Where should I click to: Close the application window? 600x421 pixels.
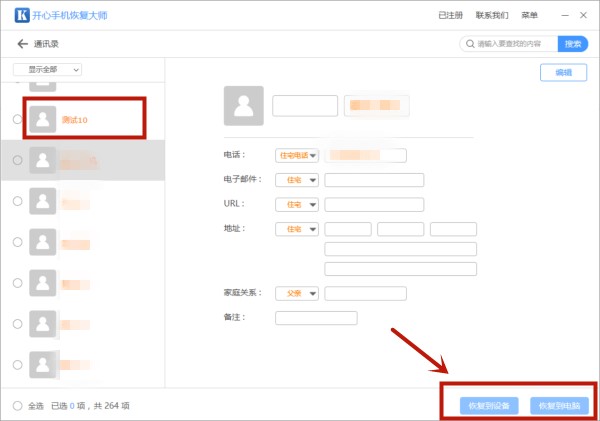click(583, 15)
